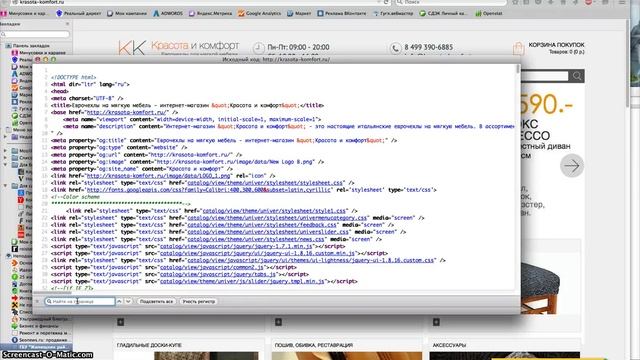Click the shopping cart bag icon
640x360 pixels.
pos(518,48)
